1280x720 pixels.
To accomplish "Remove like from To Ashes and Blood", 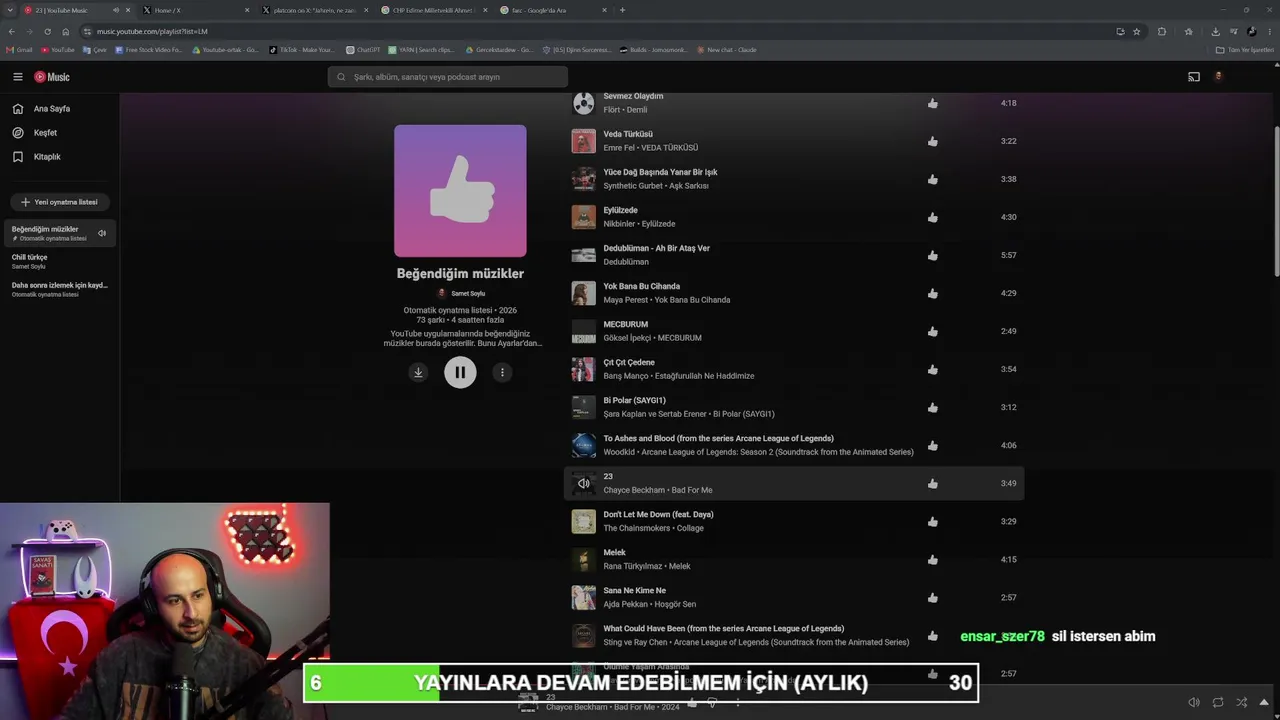I will click(933, 445).
